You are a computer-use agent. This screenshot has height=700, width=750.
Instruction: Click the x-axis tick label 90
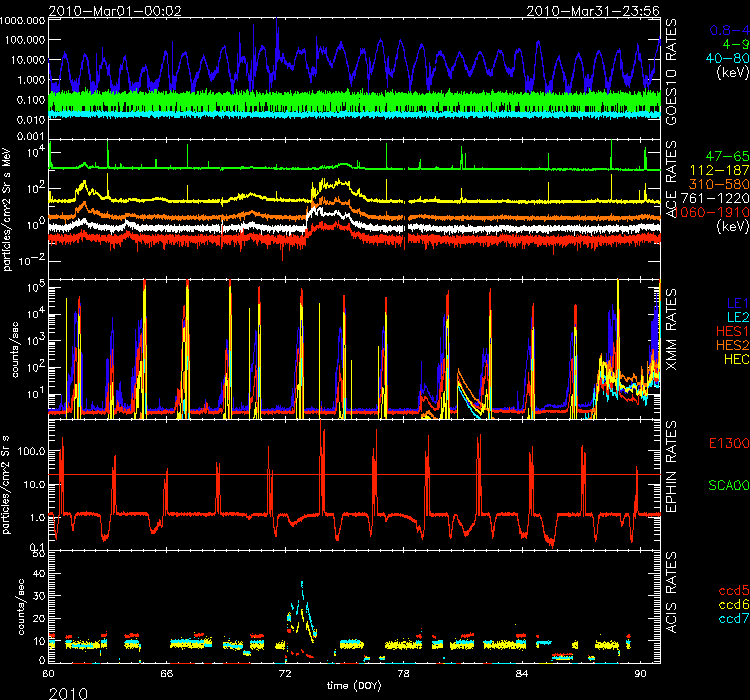pos(640,674)
